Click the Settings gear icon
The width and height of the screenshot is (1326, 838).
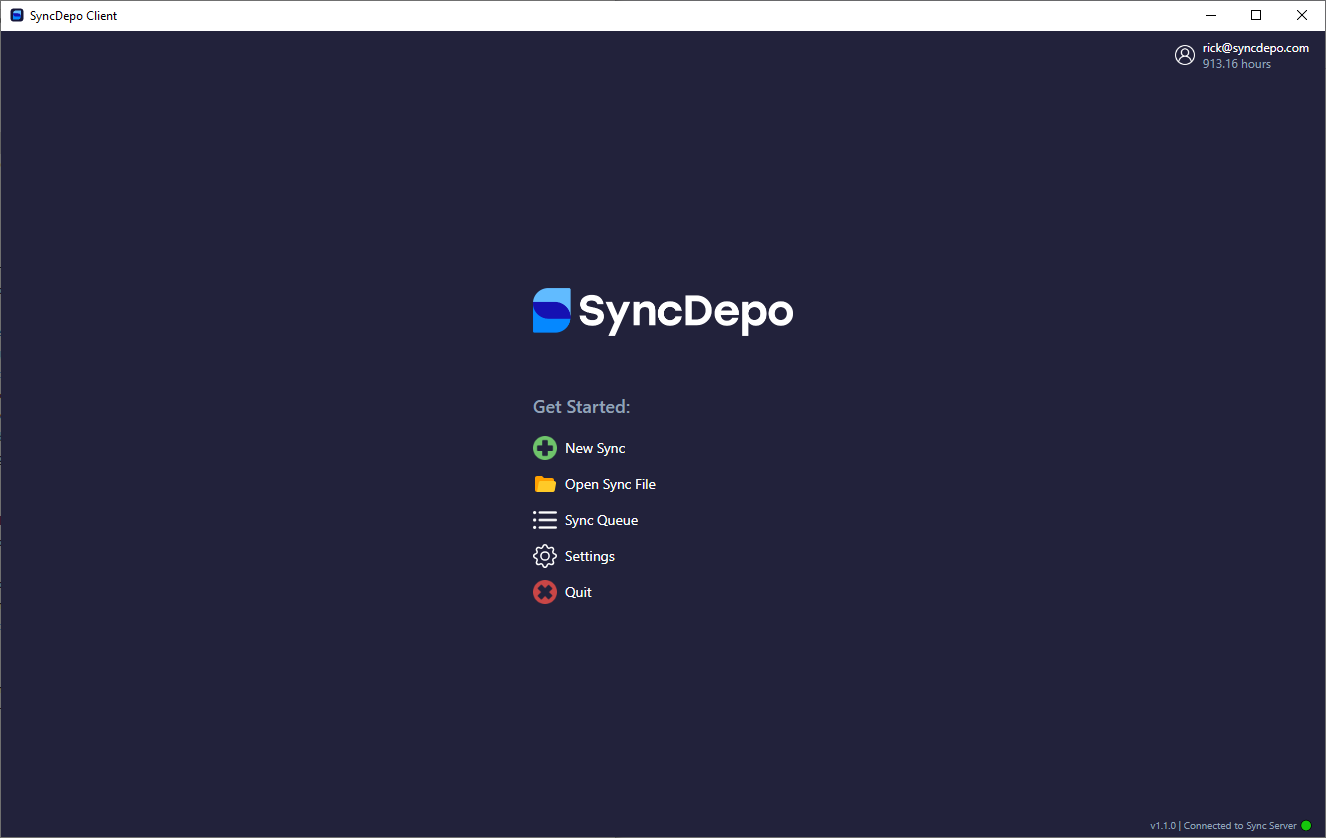tap(545, 555)
